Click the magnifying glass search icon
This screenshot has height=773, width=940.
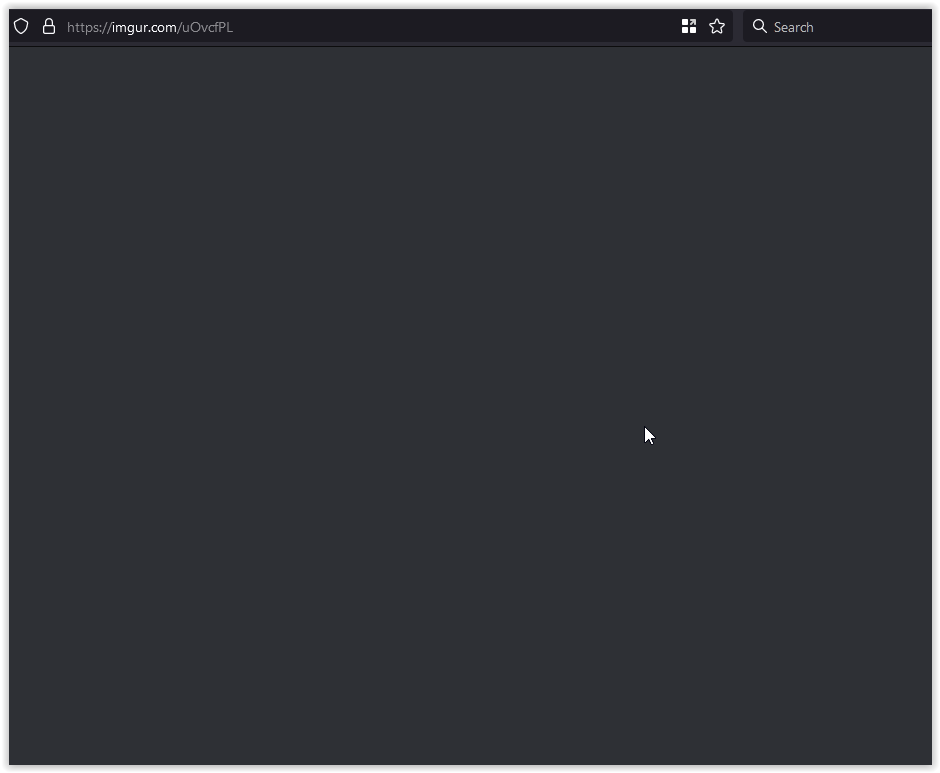coord(760,26)
